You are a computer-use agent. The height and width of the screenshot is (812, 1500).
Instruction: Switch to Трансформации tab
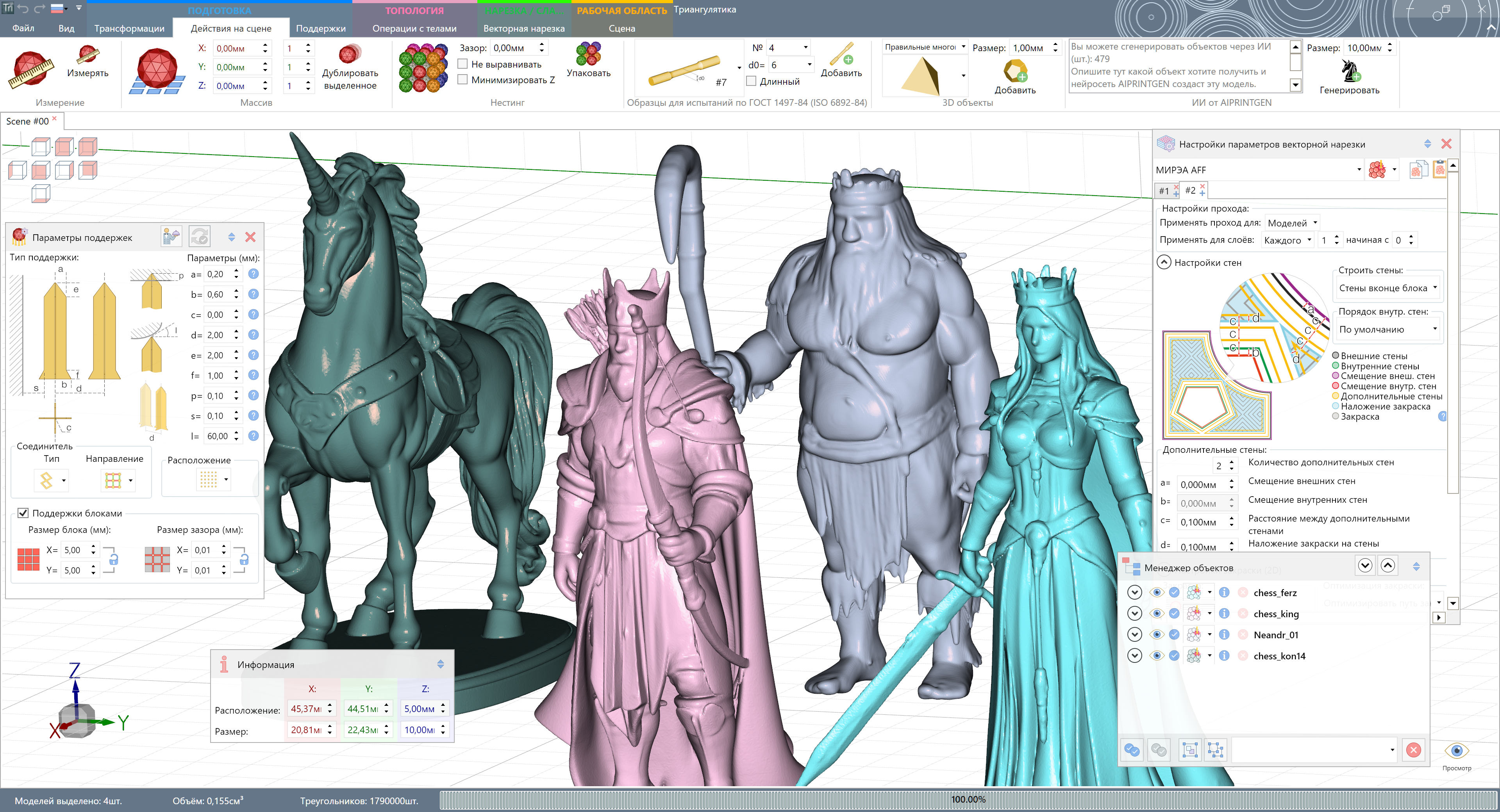pyautogui.click(x=129, y=28)
